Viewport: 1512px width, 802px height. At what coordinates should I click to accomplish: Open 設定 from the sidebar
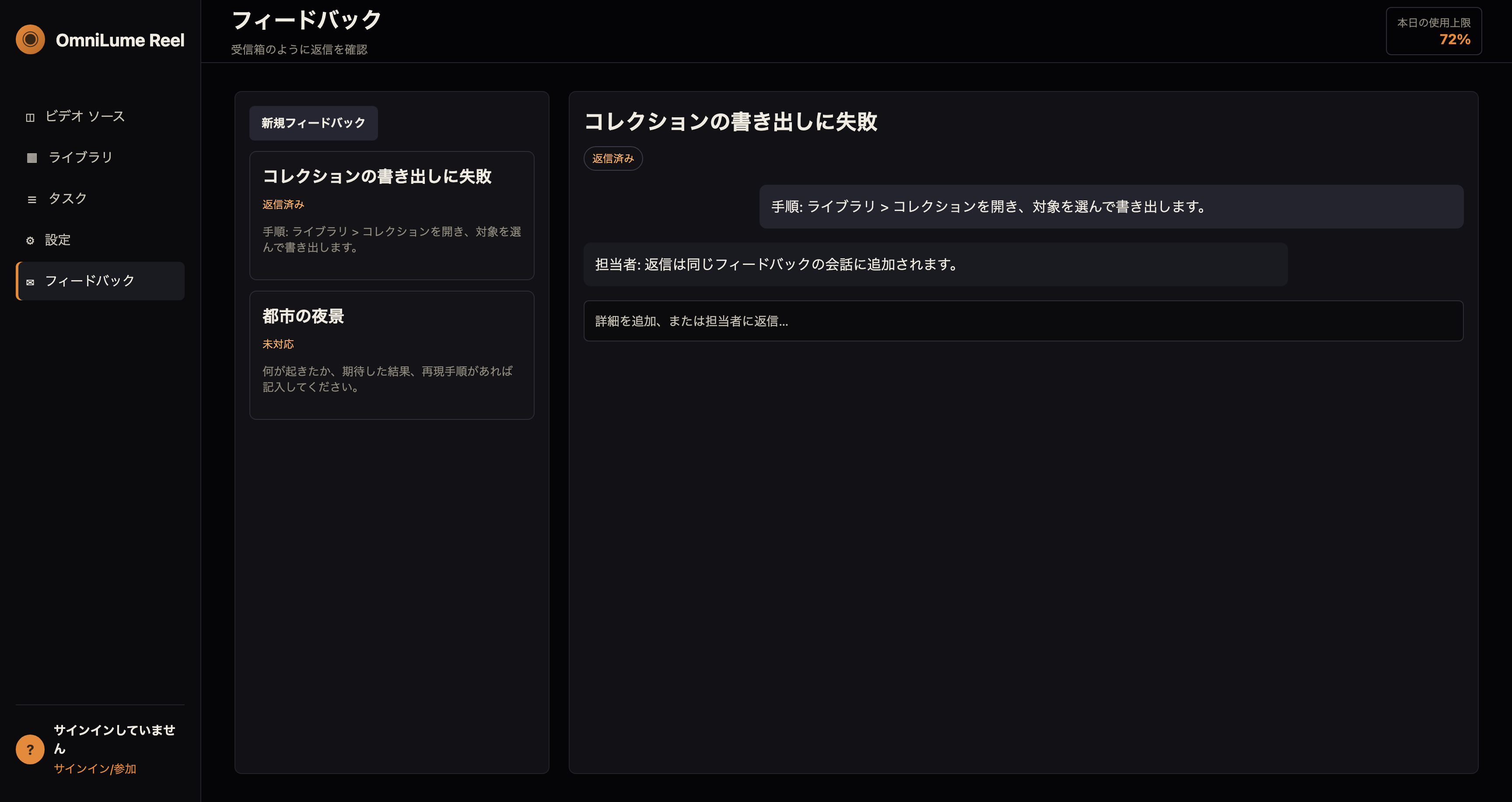click(100, 240)
